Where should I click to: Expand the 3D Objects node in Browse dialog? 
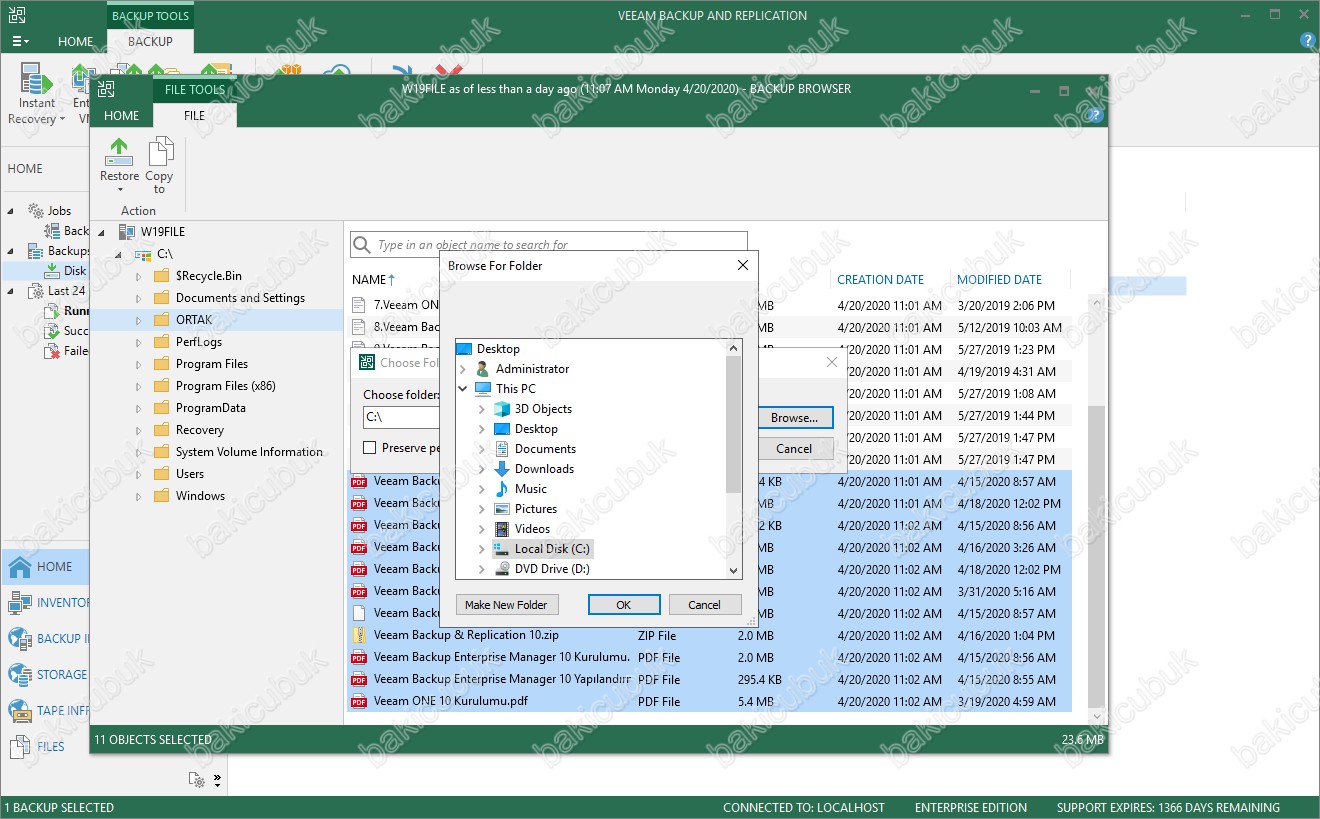pos(482,409)
